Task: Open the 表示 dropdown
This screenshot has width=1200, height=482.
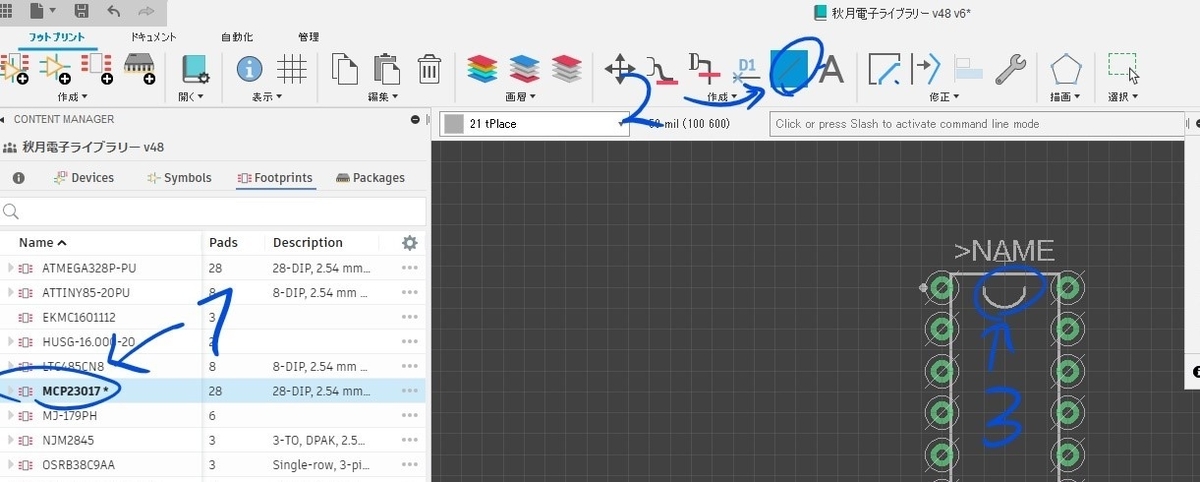Action: pos(267,97)
